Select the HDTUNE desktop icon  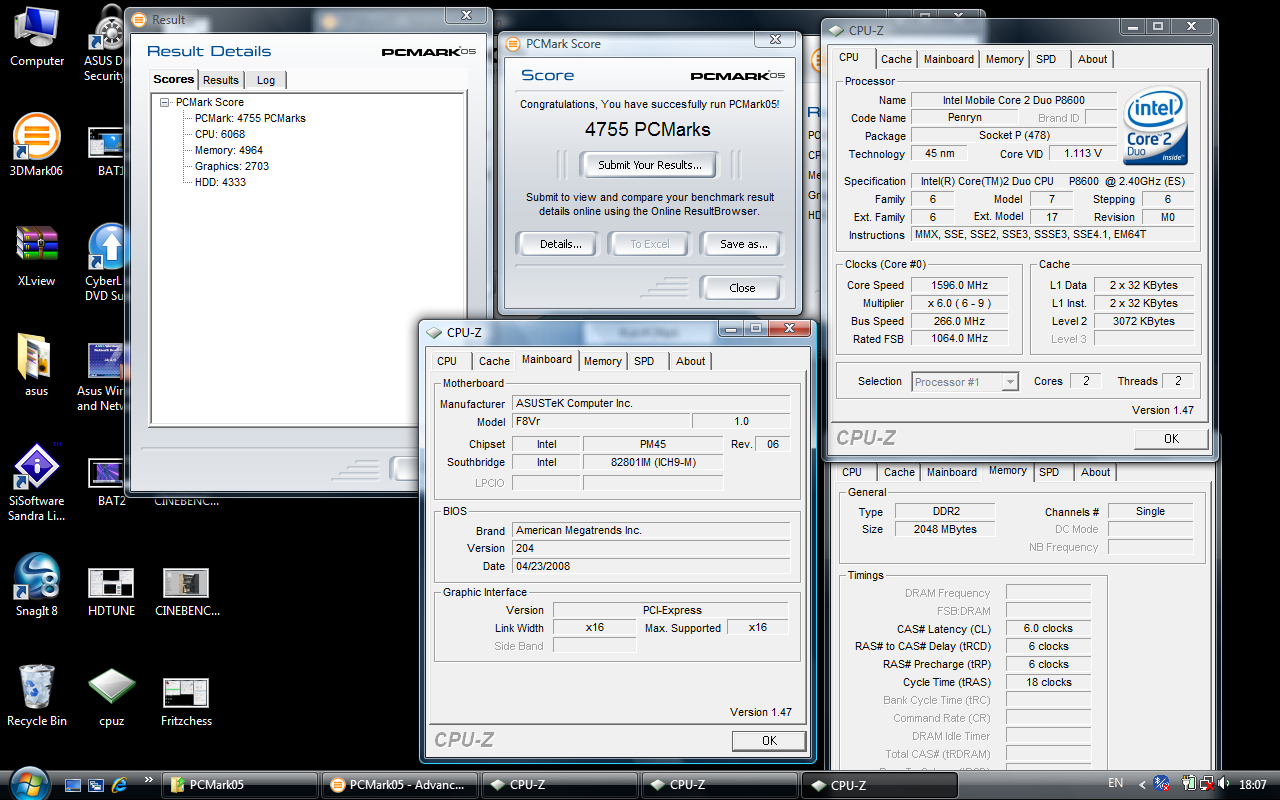(111, 591)
